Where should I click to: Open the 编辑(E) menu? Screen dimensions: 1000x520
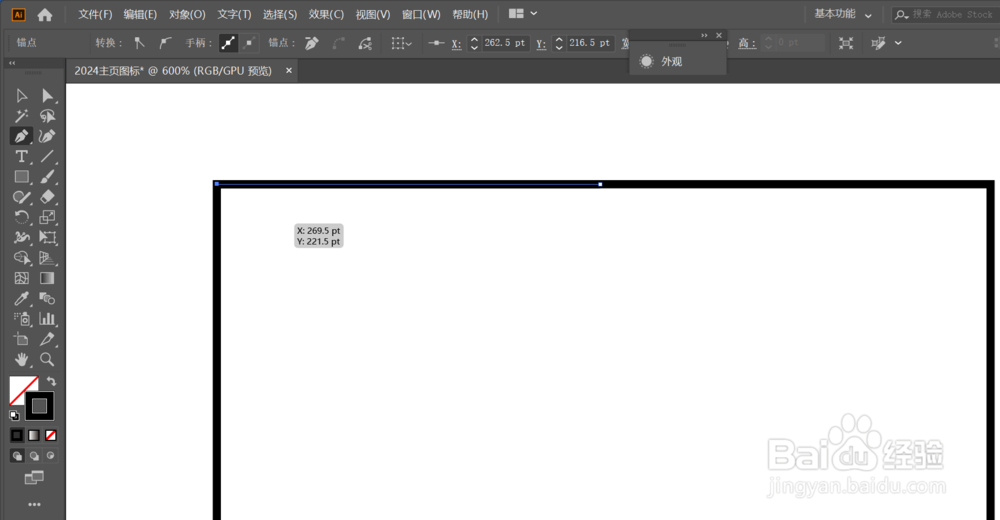pos(140,14)
